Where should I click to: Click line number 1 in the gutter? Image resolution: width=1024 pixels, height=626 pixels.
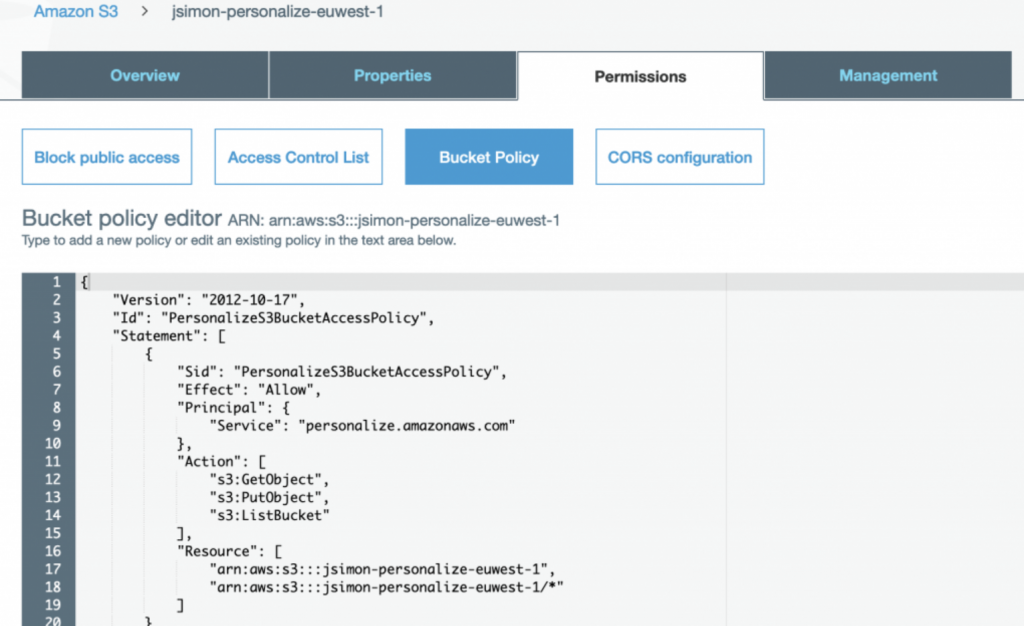(56, 282)
